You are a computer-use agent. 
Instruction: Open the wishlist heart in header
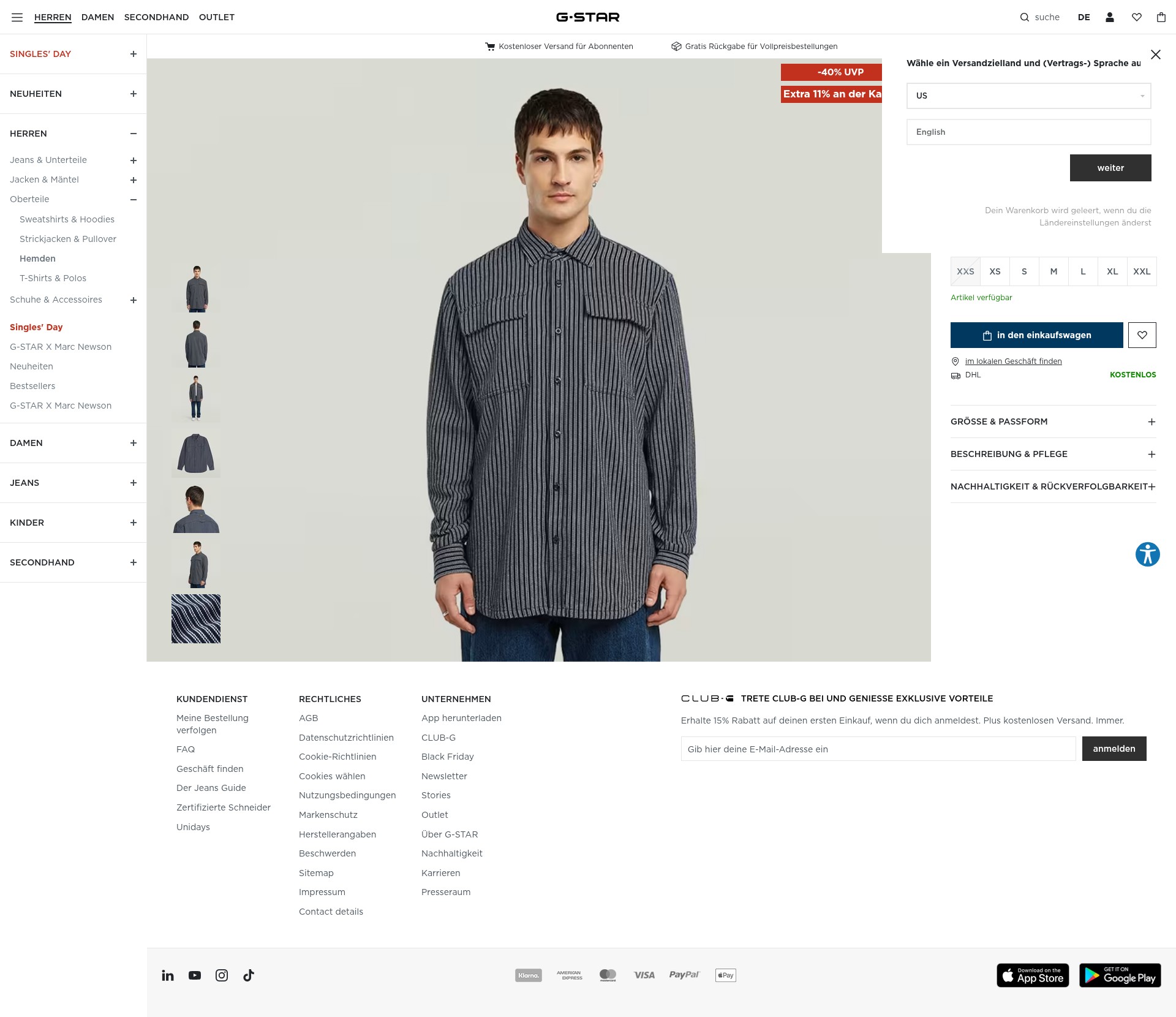pos(1136,17)
